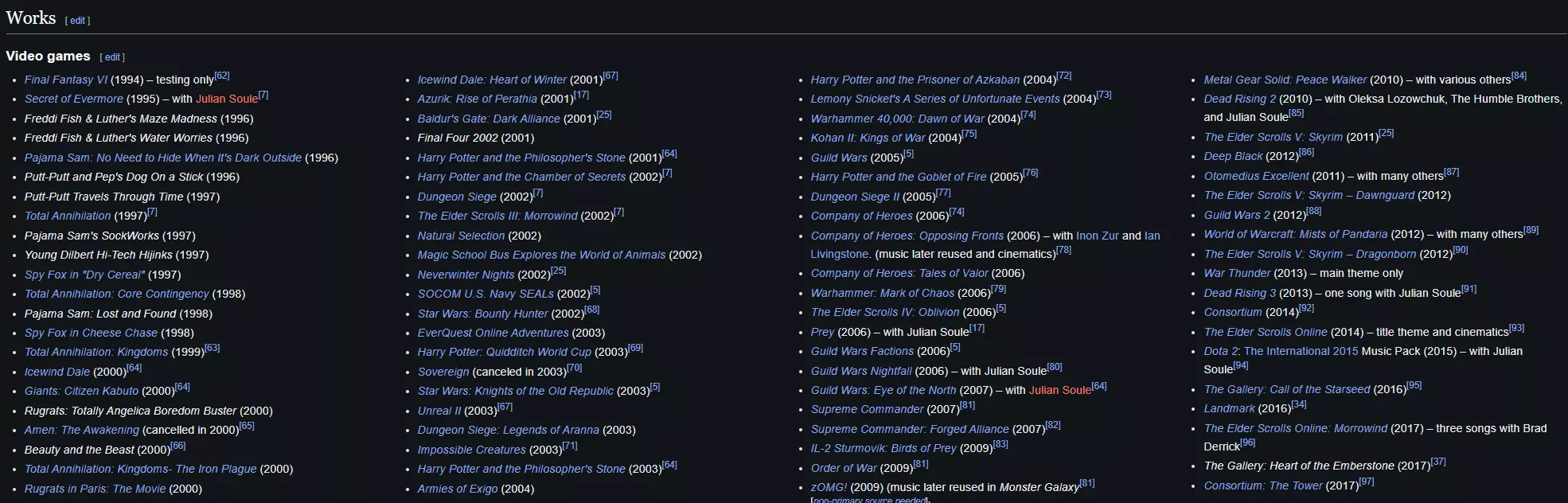This screenshot has width=1568, height=503.
Task: Open Kohan II: Kings of War link
Action: click(x=868, y=138)
